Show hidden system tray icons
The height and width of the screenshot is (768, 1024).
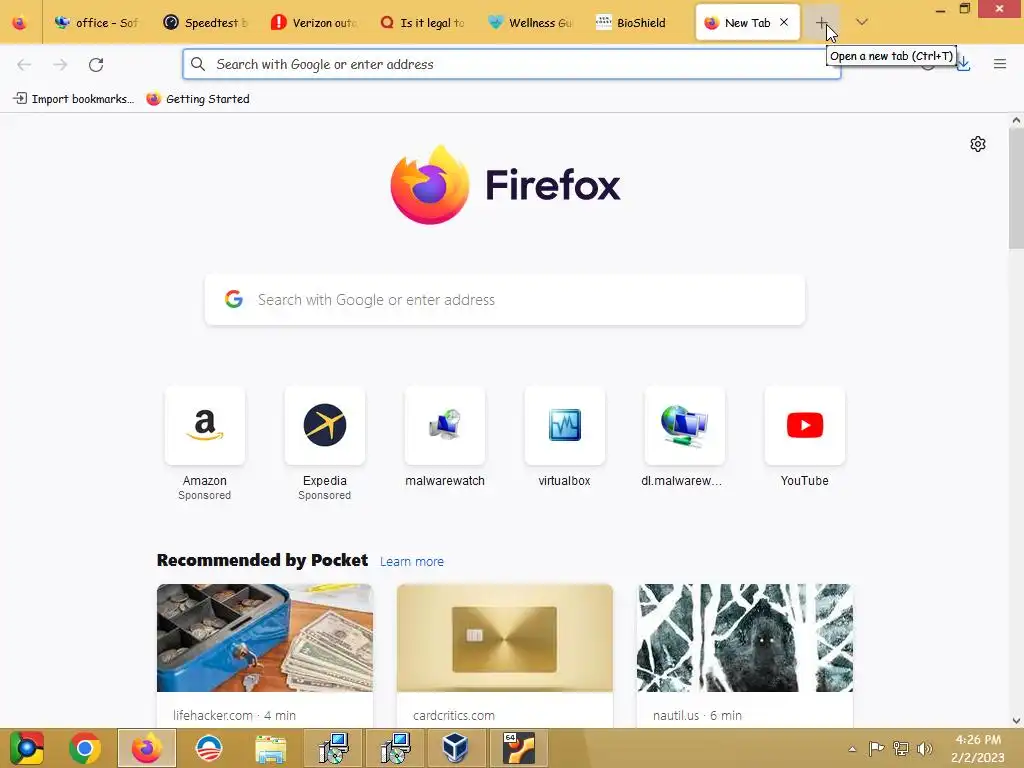[x=852, y=749]
